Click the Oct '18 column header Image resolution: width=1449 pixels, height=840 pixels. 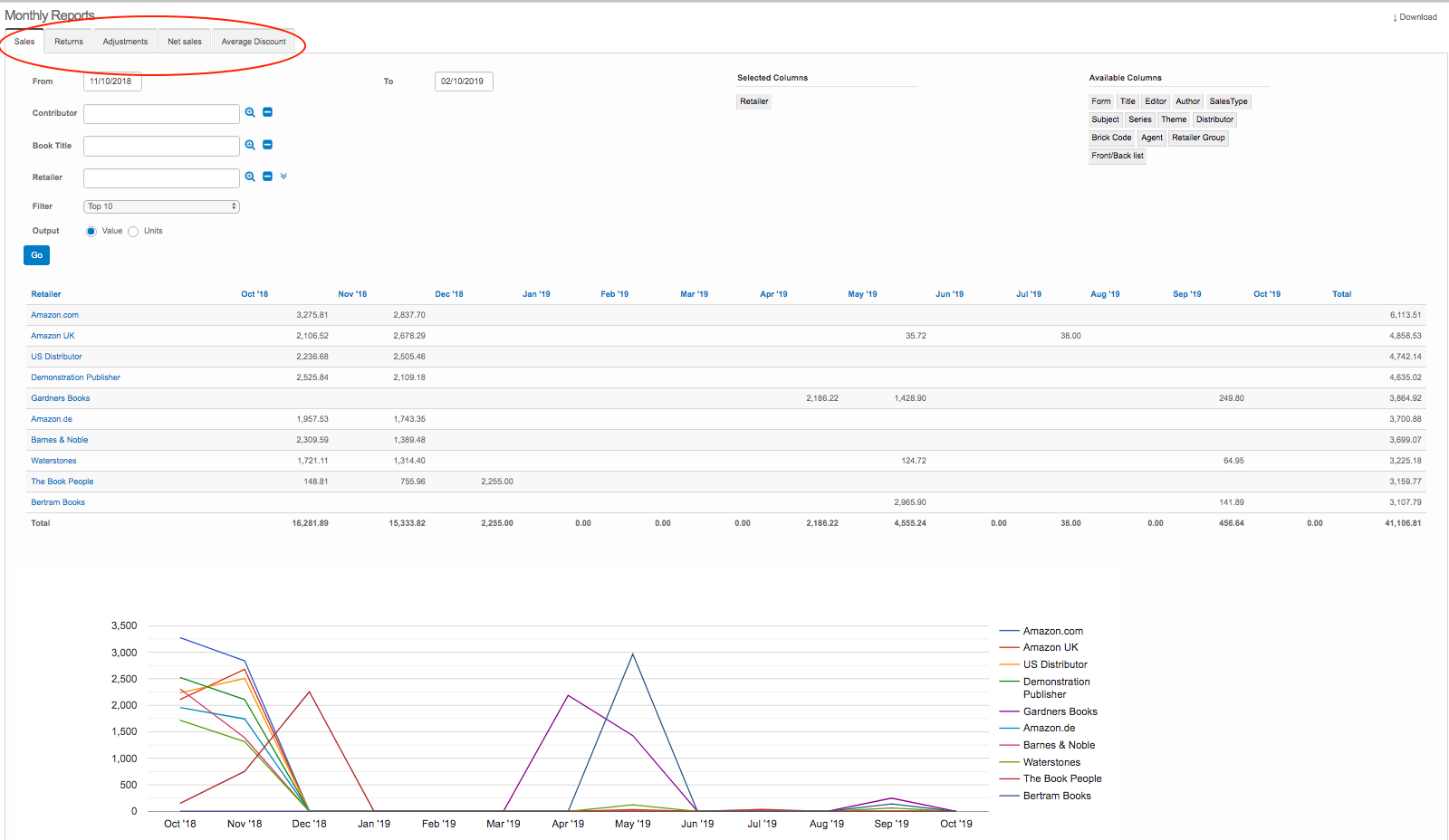point(254,294)
